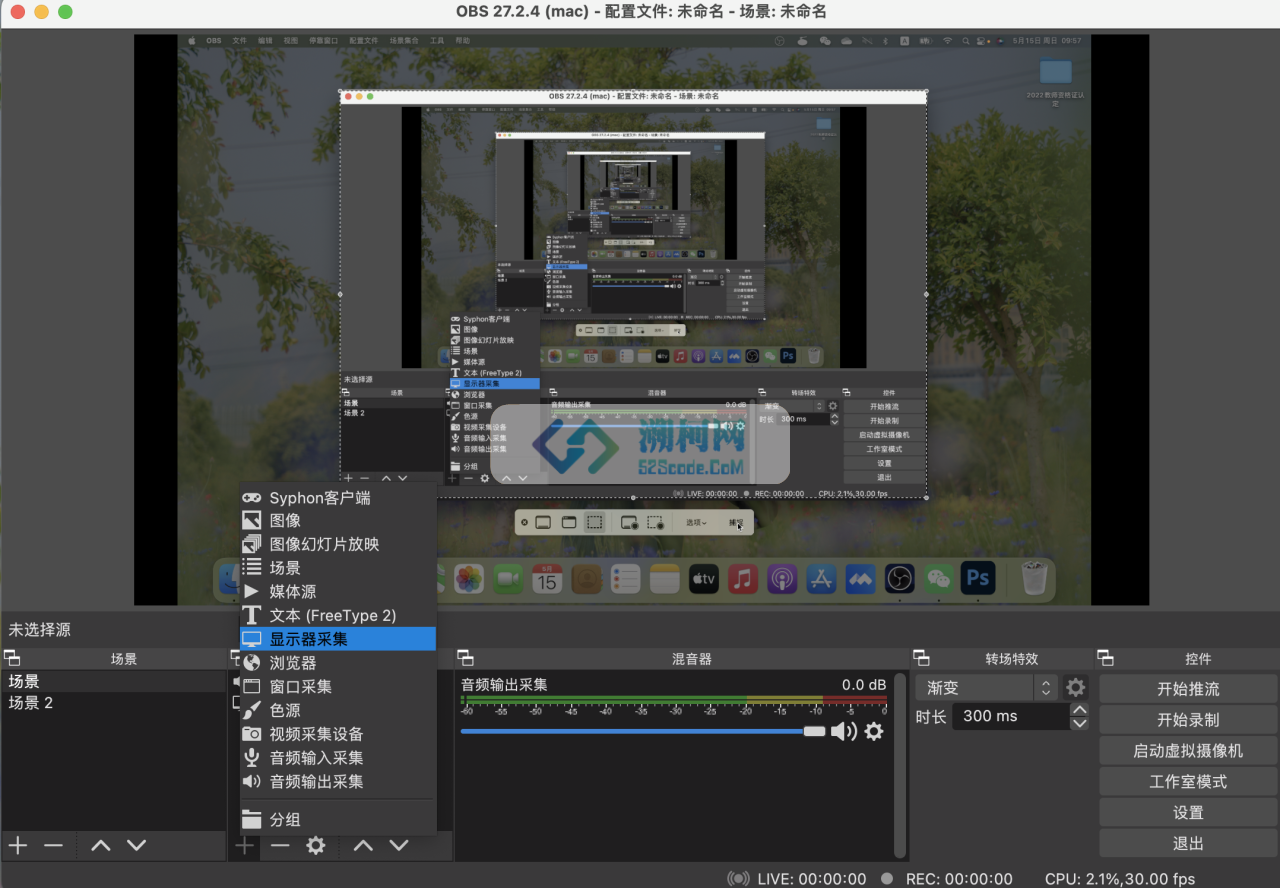Screen dimensions: 1280x888
Task: Click the mixer's audio level meter
Action: tap(673, 699)
